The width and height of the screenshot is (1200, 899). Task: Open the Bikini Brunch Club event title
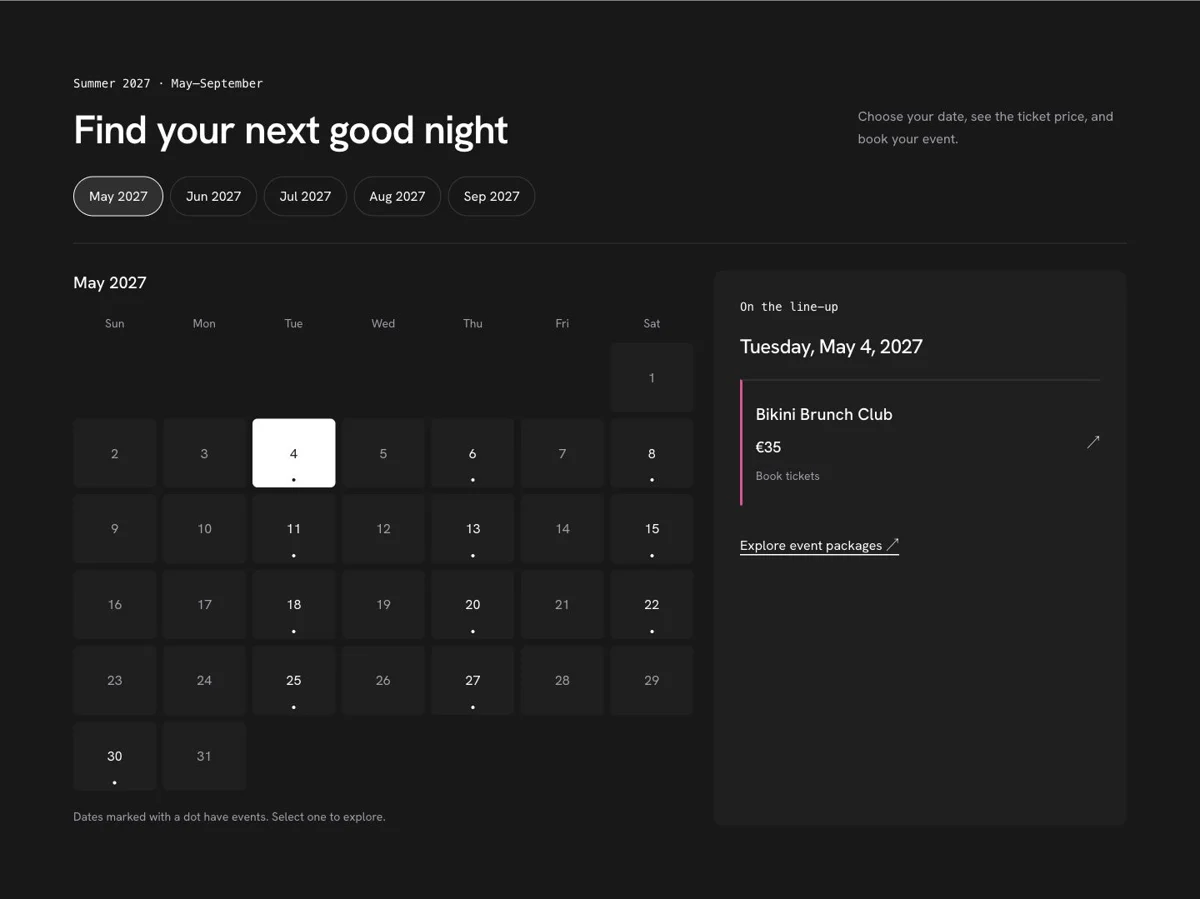click(x=824, y=414)
